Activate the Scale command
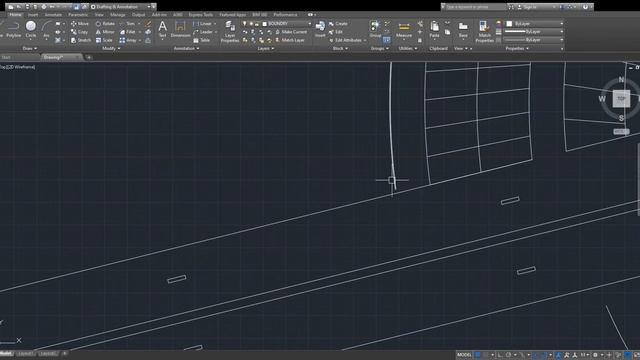The height and width of the screenshot is (360, 640). 104,40
